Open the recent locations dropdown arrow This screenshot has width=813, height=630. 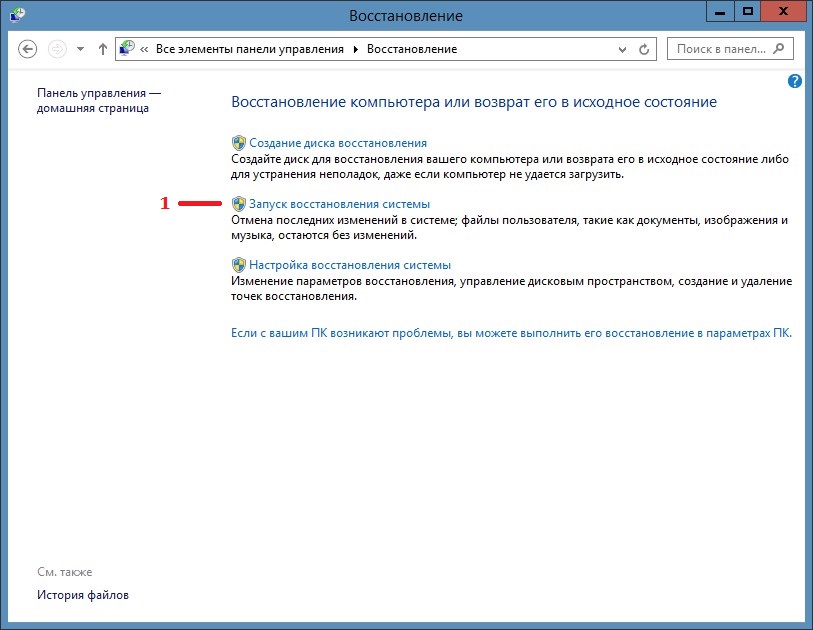pyautogui.click(x=80, y=49)
